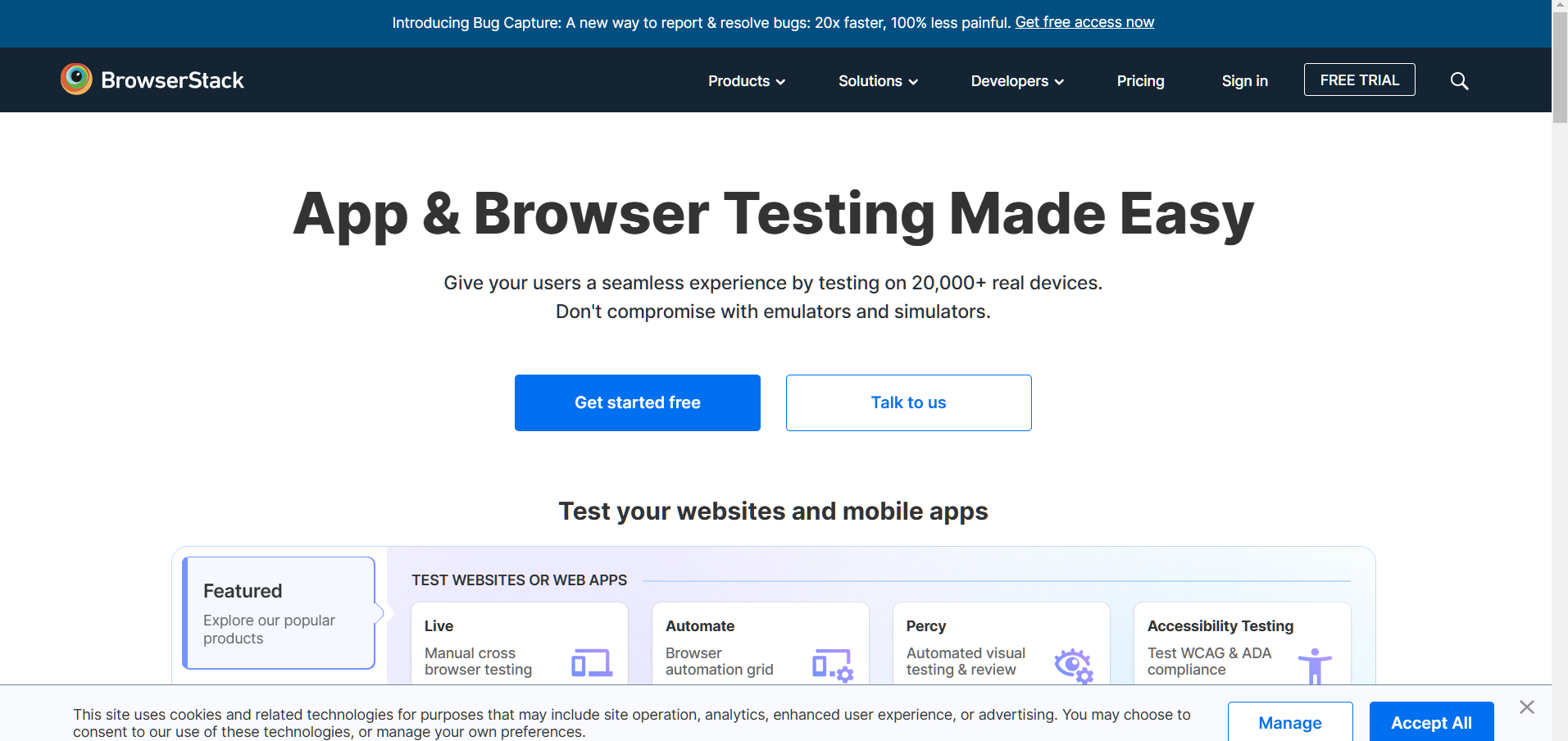Click the BrowserStack logo icon

click(x=76, y=80)
